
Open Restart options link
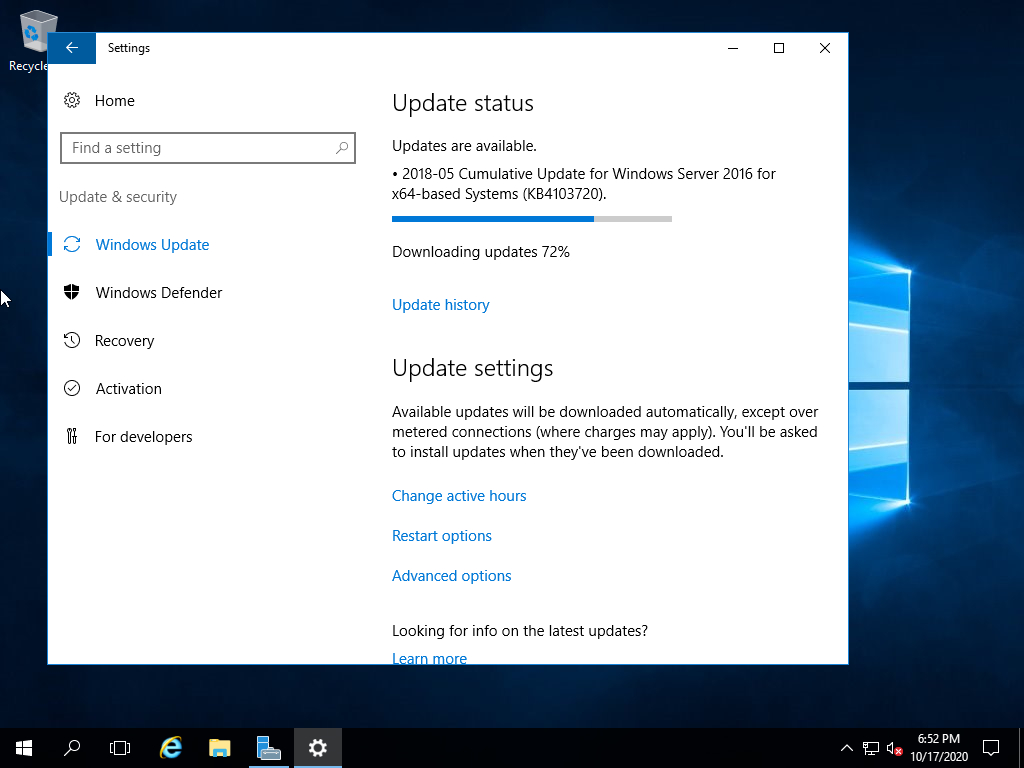click(x=441, y=536)
